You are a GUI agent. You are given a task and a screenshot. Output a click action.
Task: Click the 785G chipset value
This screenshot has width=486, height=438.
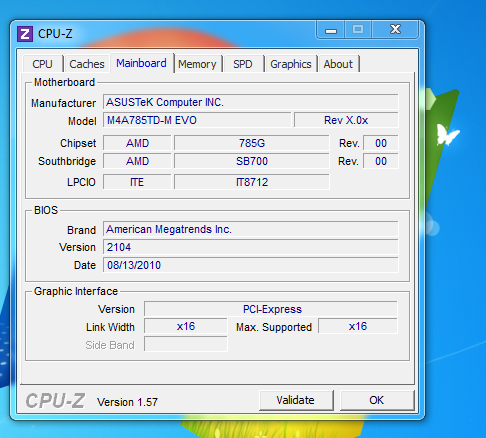[252, 143]
